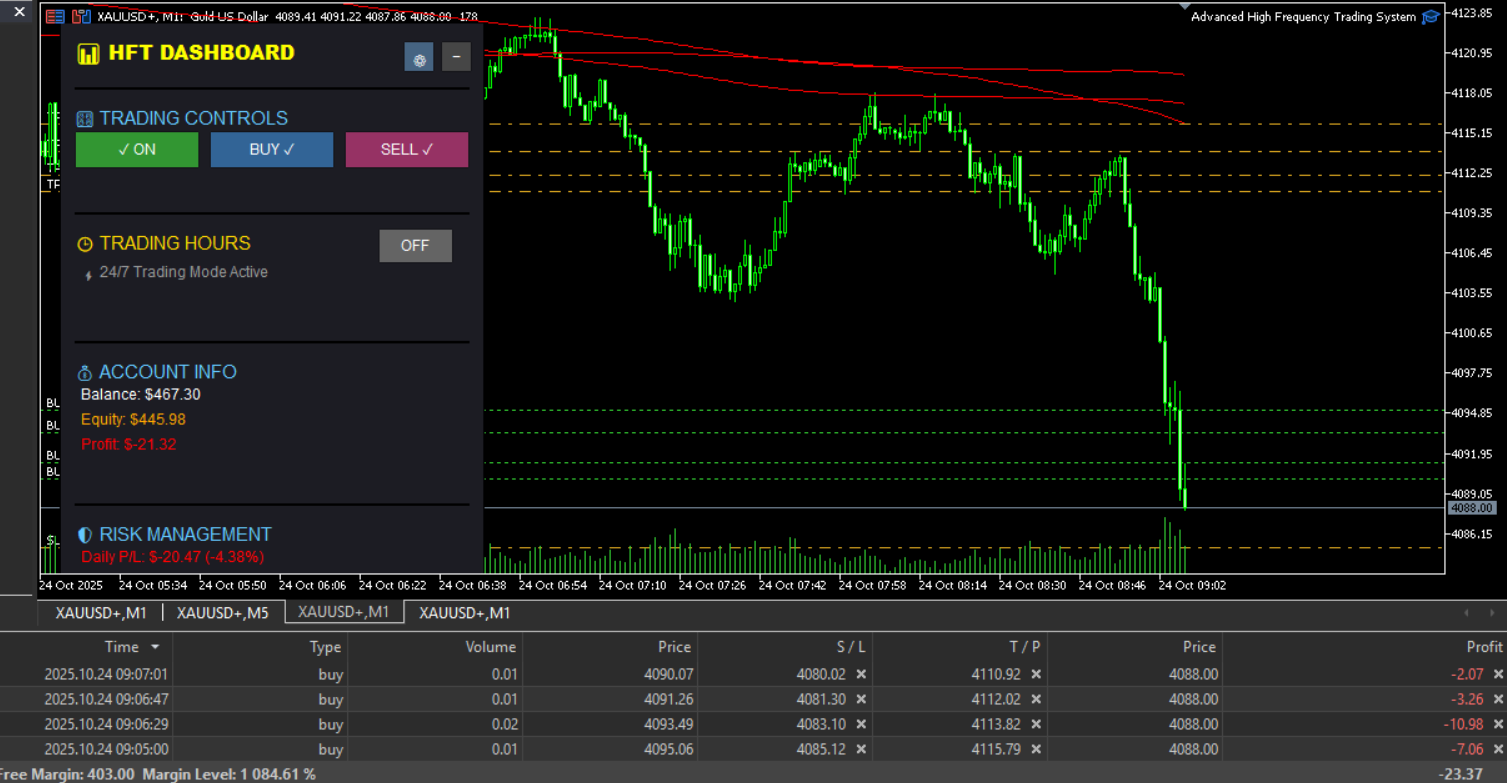Open the Depth of Market icon
This screenshot has height=783, width=1507.
coord(82,17)
